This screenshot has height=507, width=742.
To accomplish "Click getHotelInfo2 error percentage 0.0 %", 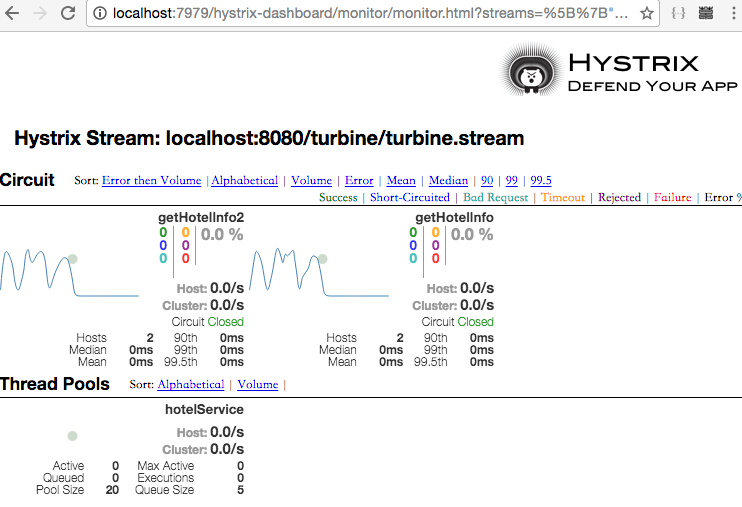I will (222, 234).
